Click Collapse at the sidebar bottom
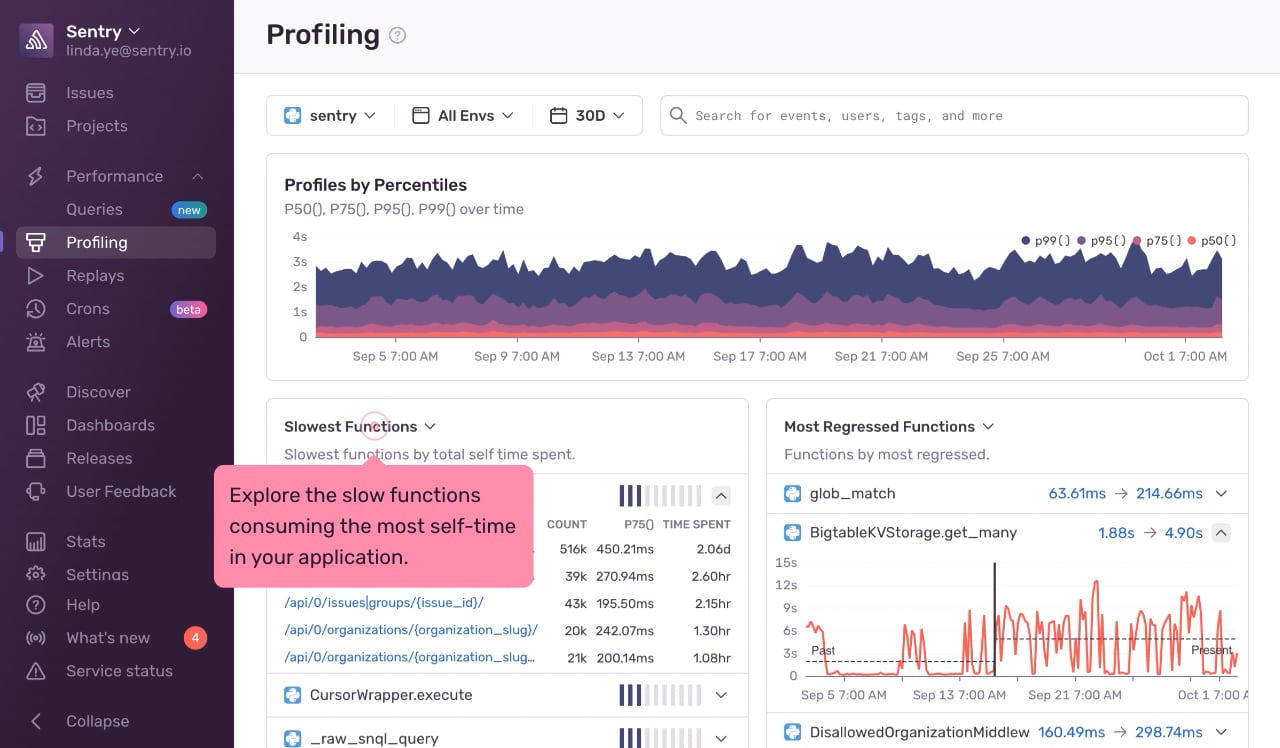 point(97,721)
